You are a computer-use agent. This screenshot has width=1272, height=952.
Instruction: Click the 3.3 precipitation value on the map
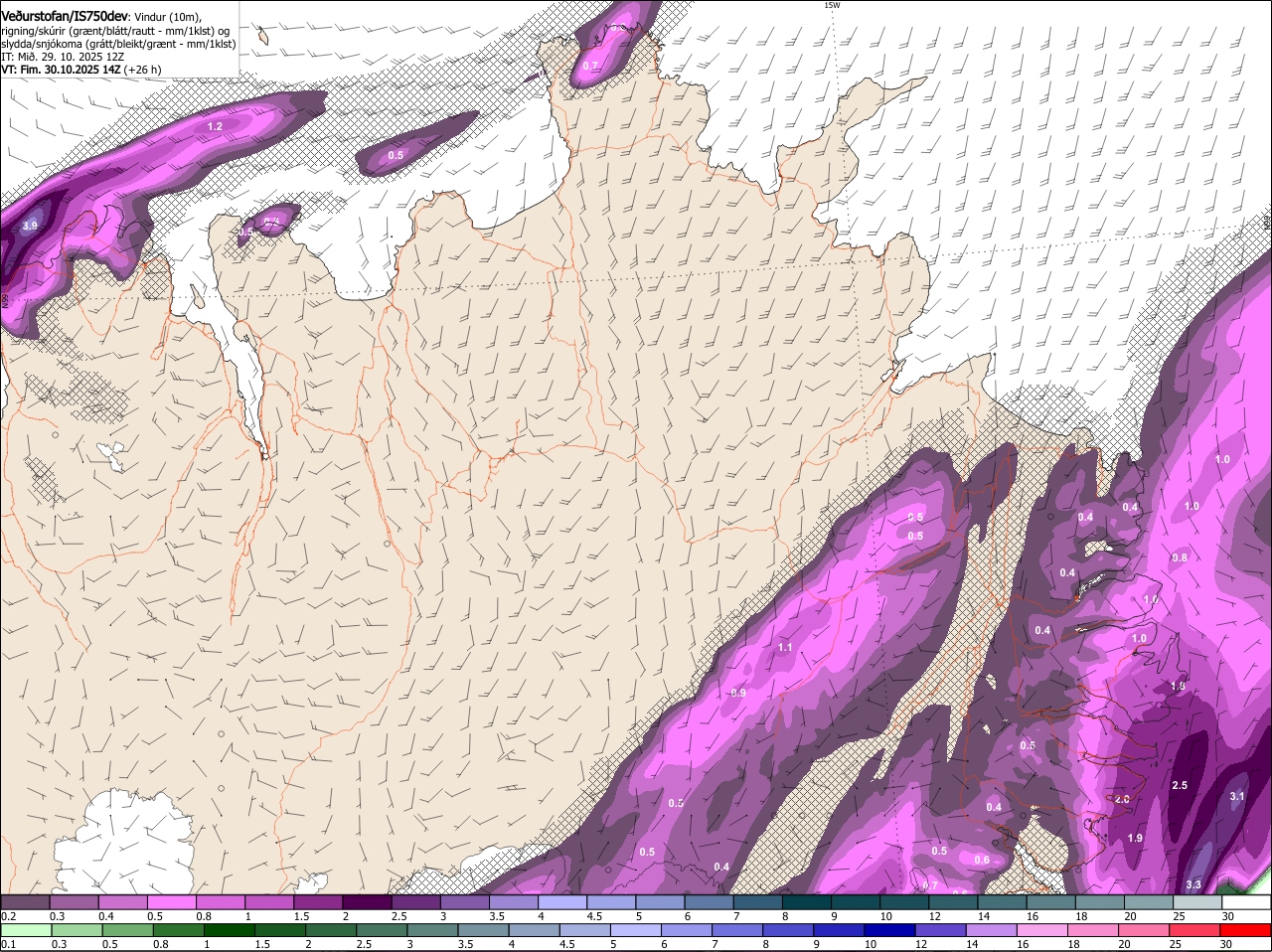pyautogui.click(x=1193, y=884)
